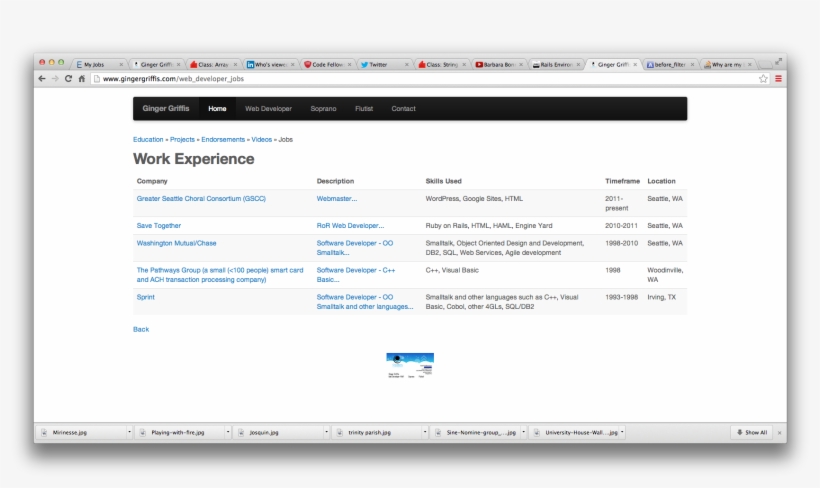Viewport: 820px width, 488px height.
Task: Open Flutist in the site navbar
Action: pyautogui.click(x=364, y=109)
